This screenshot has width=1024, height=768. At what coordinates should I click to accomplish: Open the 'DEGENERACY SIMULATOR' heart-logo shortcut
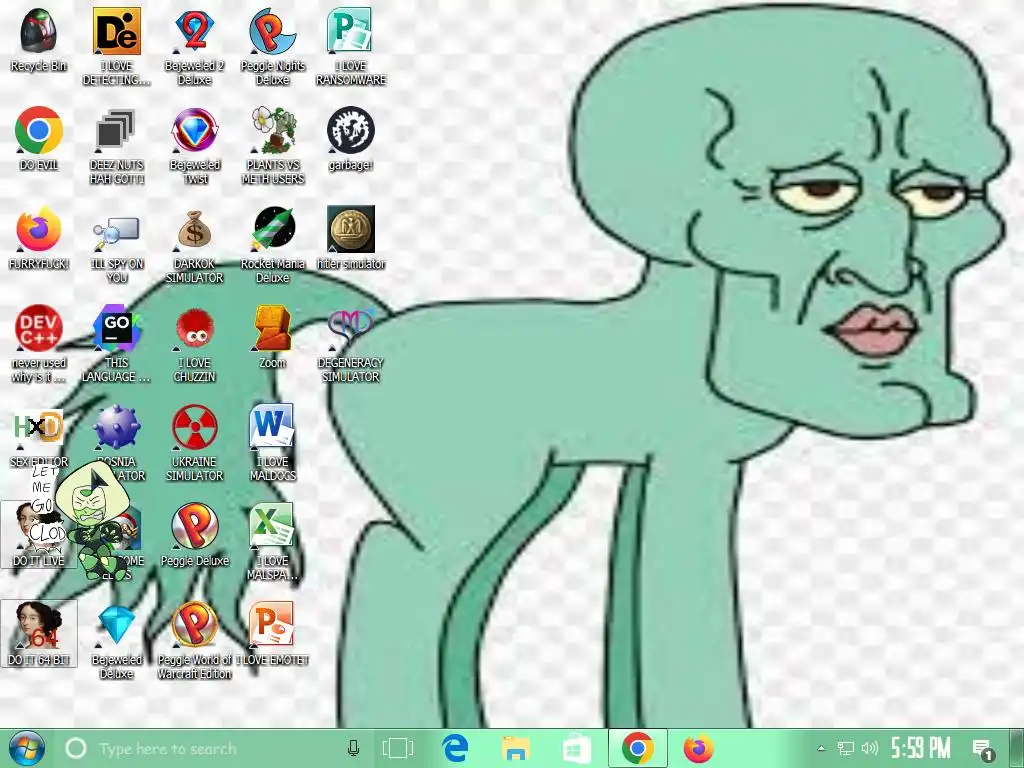[x=351, y=344]
